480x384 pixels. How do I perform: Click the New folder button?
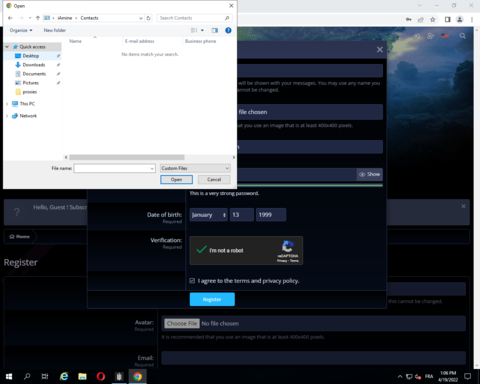(x=55, y=30)
